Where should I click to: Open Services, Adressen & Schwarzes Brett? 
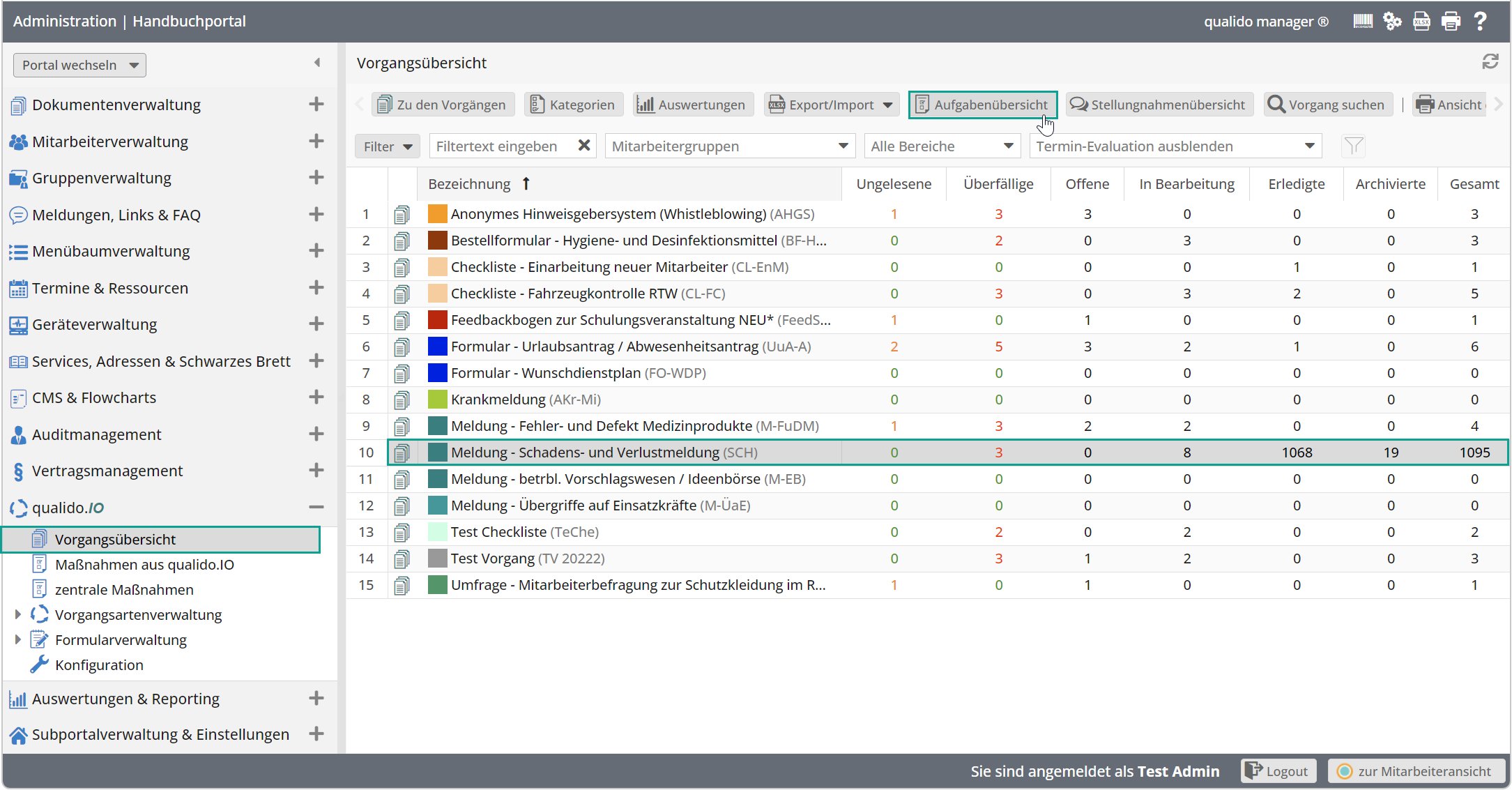161,361
